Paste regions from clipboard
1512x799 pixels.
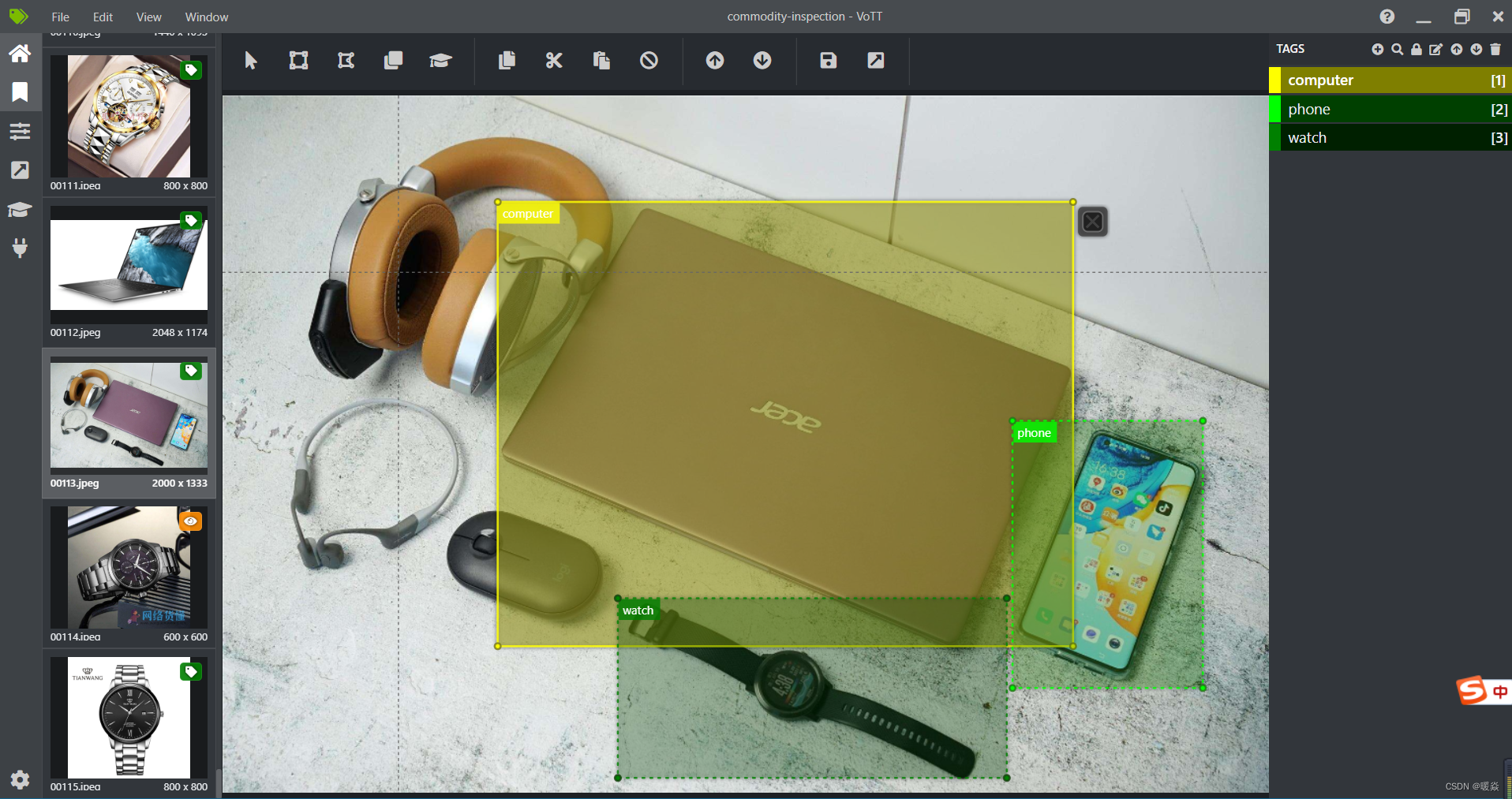pyautogui.click(x=601, y=61)
